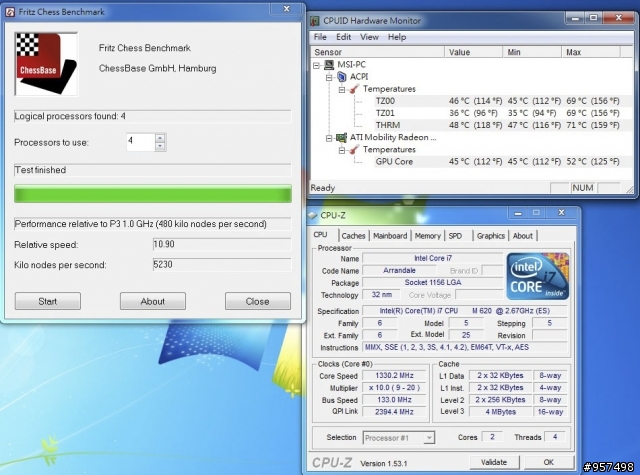
Task: Collapse the ATI Mobility Radeon node
Action: [x=329, y=138]
